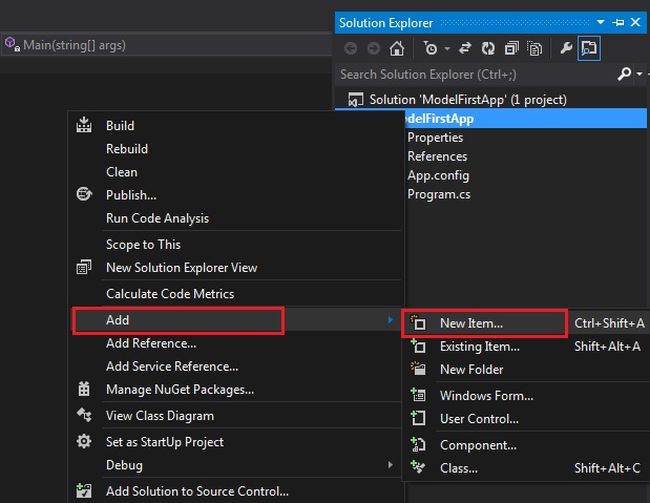Click the Pending Changes Filter clock icon

tap(429, 48)
